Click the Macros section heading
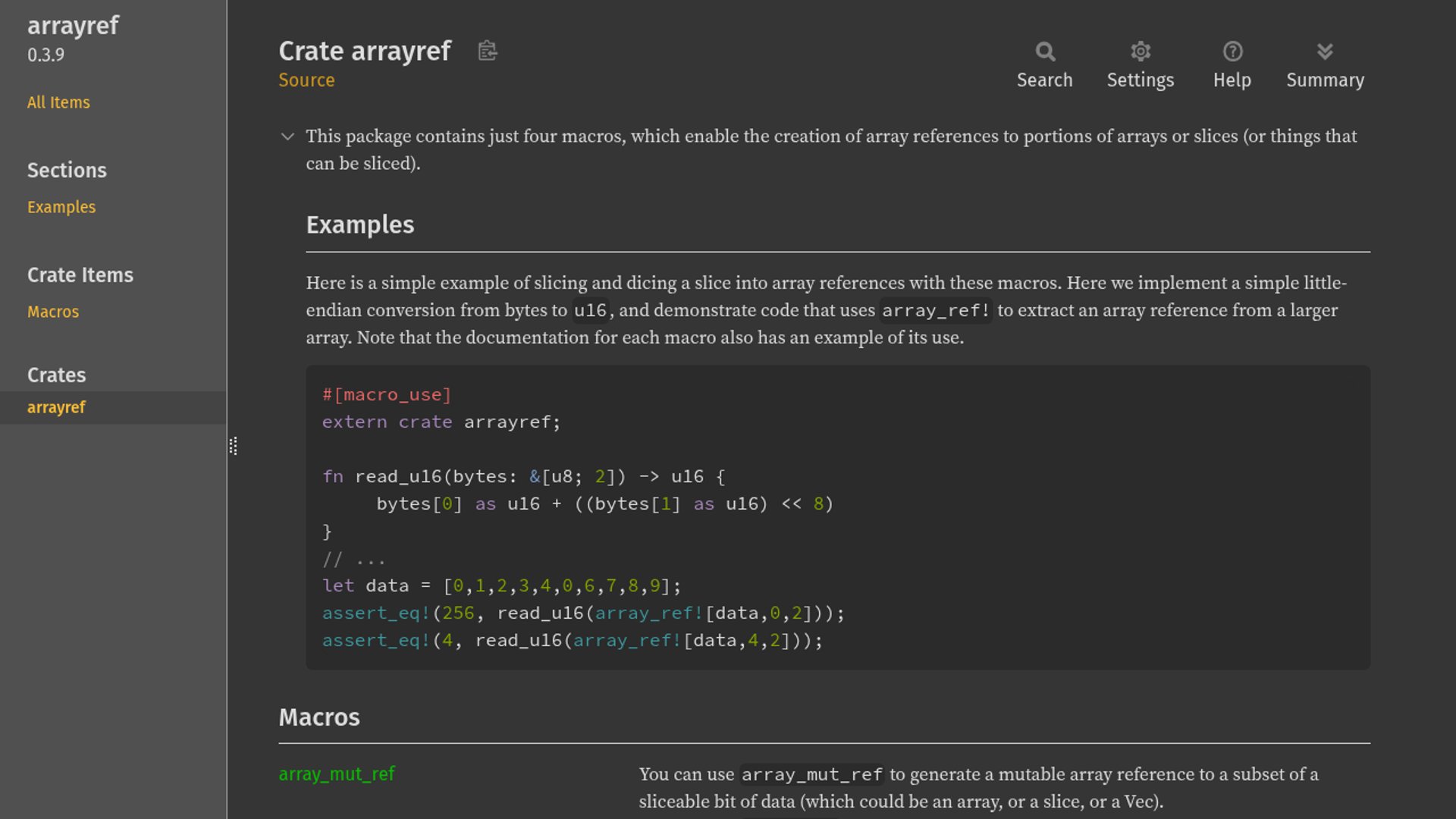 [319, 717]
